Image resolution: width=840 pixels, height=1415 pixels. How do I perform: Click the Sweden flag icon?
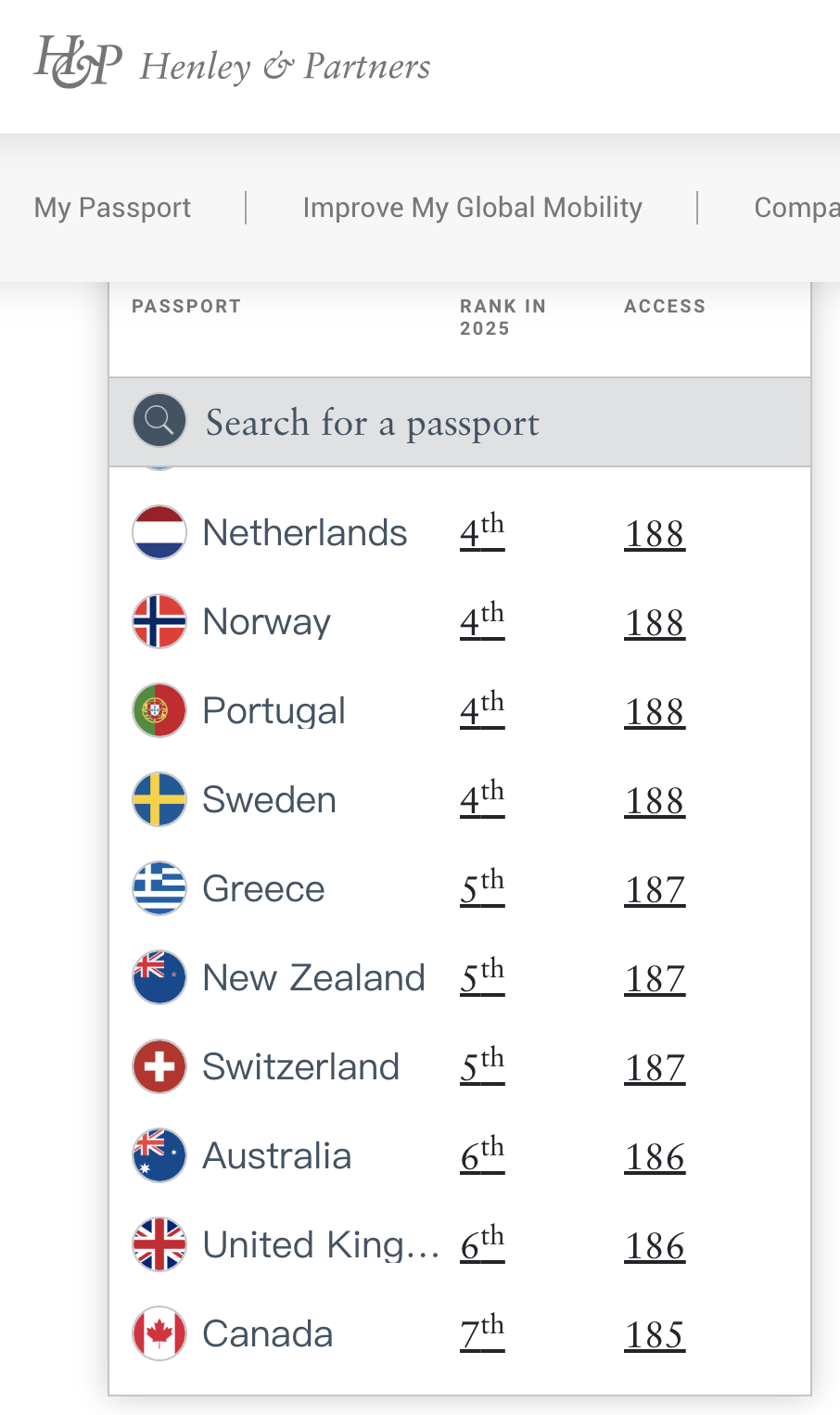coord(159,799)
